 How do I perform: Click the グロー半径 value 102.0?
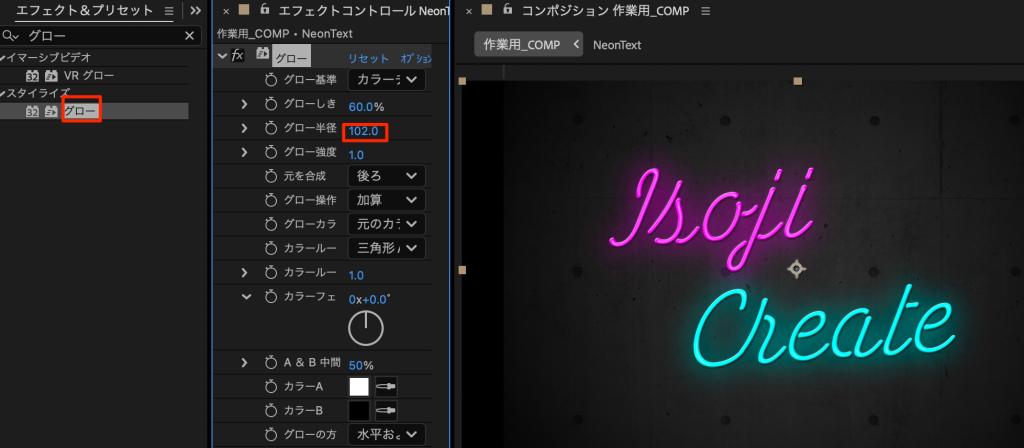[x=364, y=130]
